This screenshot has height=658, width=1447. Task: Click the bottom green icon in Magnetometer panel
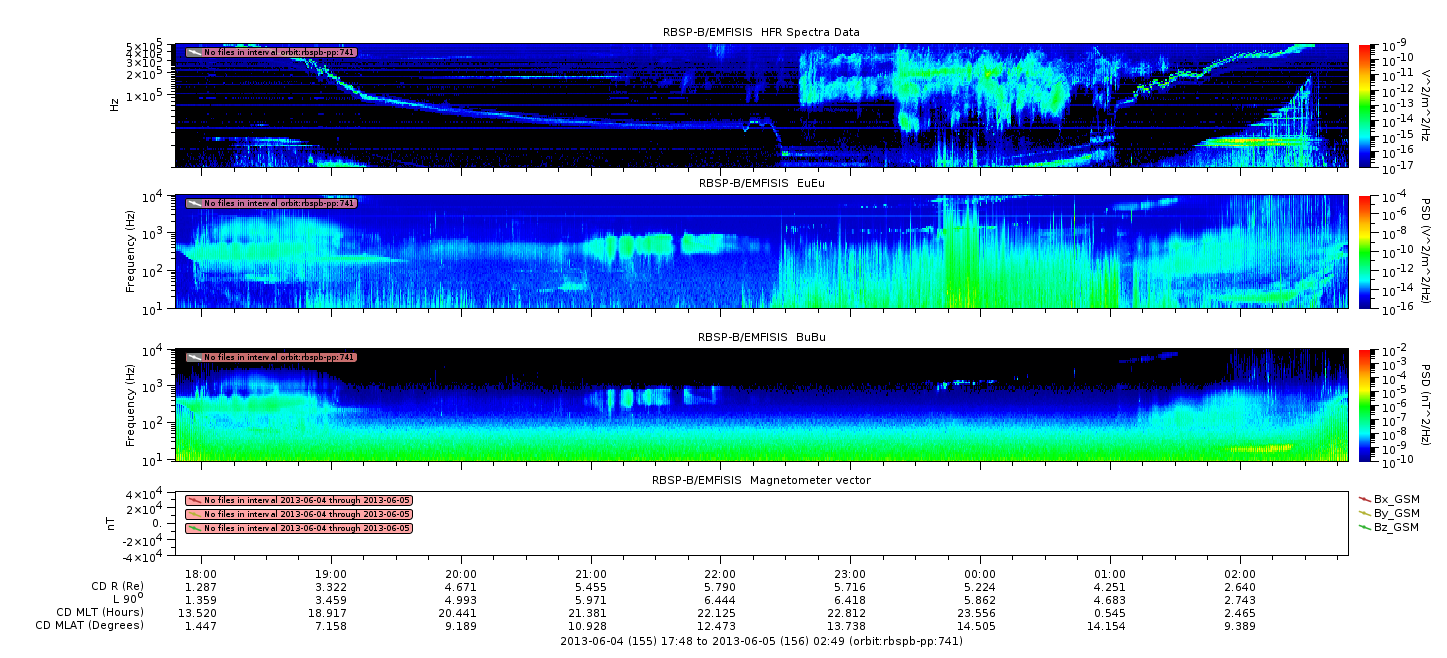194,528
